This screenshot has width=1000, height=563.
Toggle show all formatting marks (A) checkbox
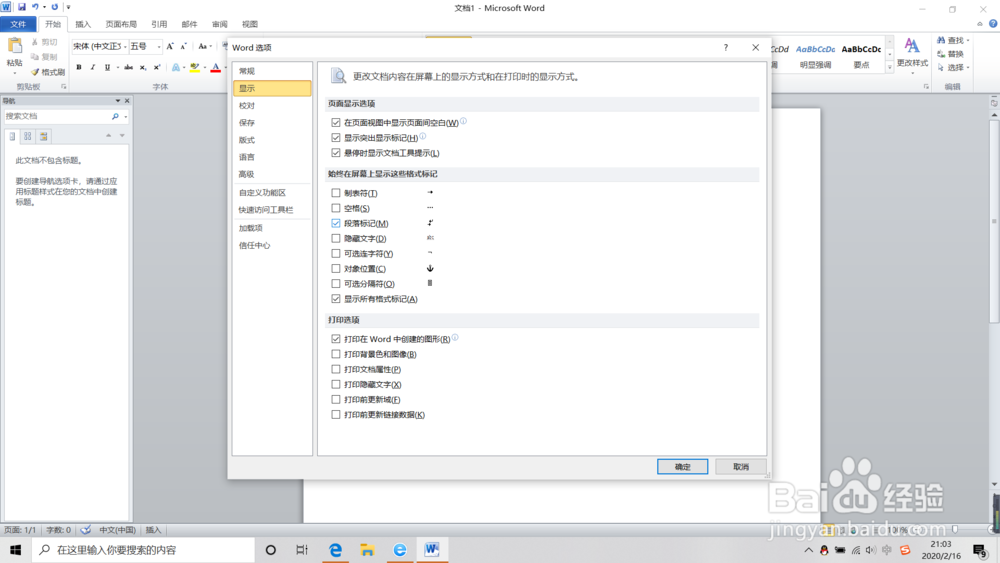click(x=335, y=299)
